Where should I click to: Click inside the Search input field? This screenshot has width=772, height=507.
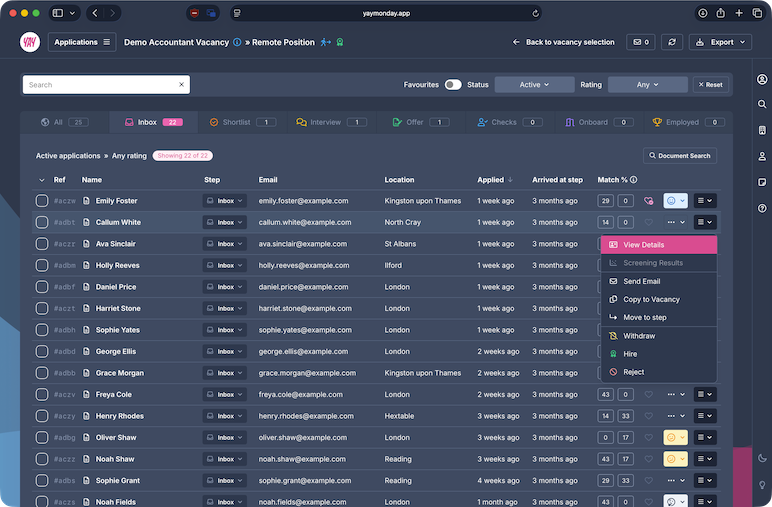click(100, 85)
